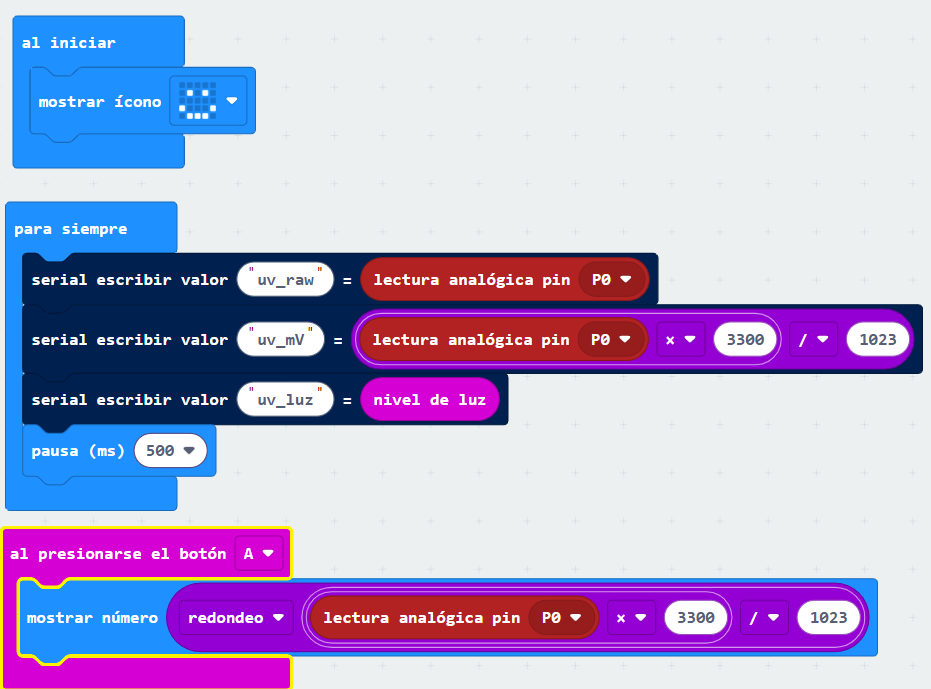
Task: Edit the "uv_luz" text field
Action: point(285,400)
